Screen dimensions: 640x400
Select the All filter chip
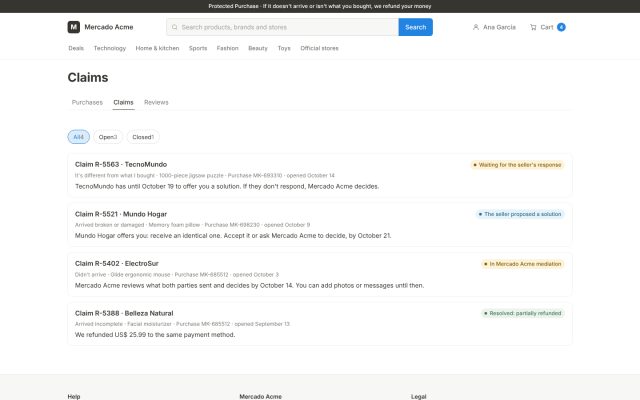(x=78, y=137)
